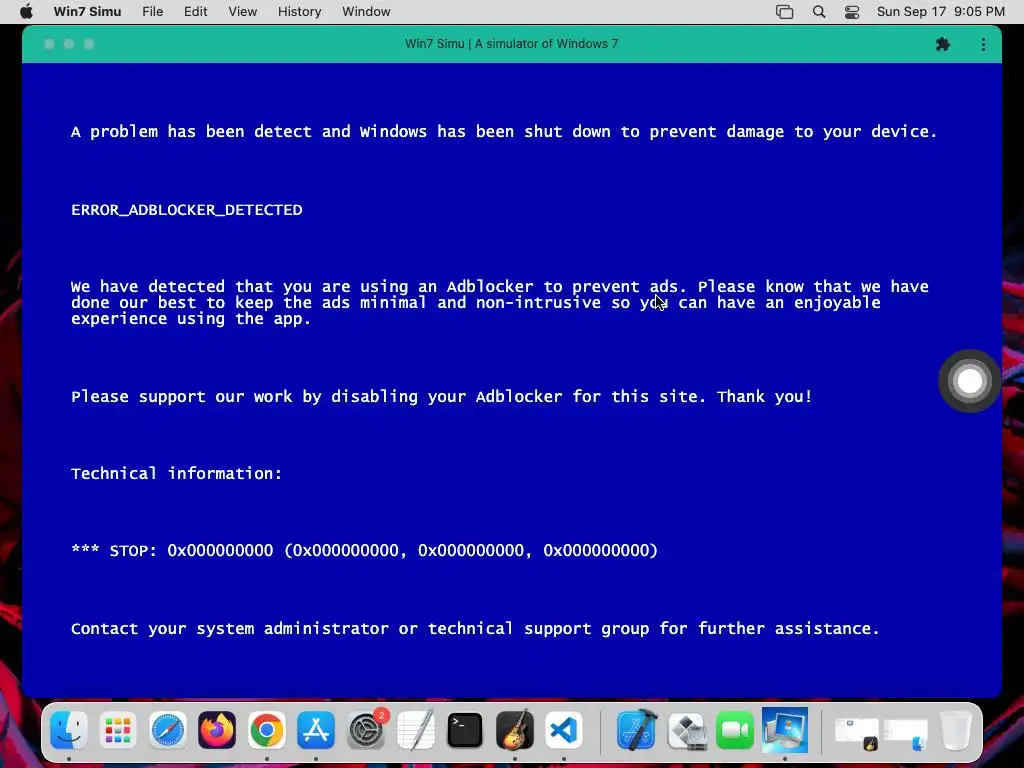The height and width of the screenshot is (768, 1024).
Task: Open the Win7 Simu app menu
Action: (x=87, y=12)
